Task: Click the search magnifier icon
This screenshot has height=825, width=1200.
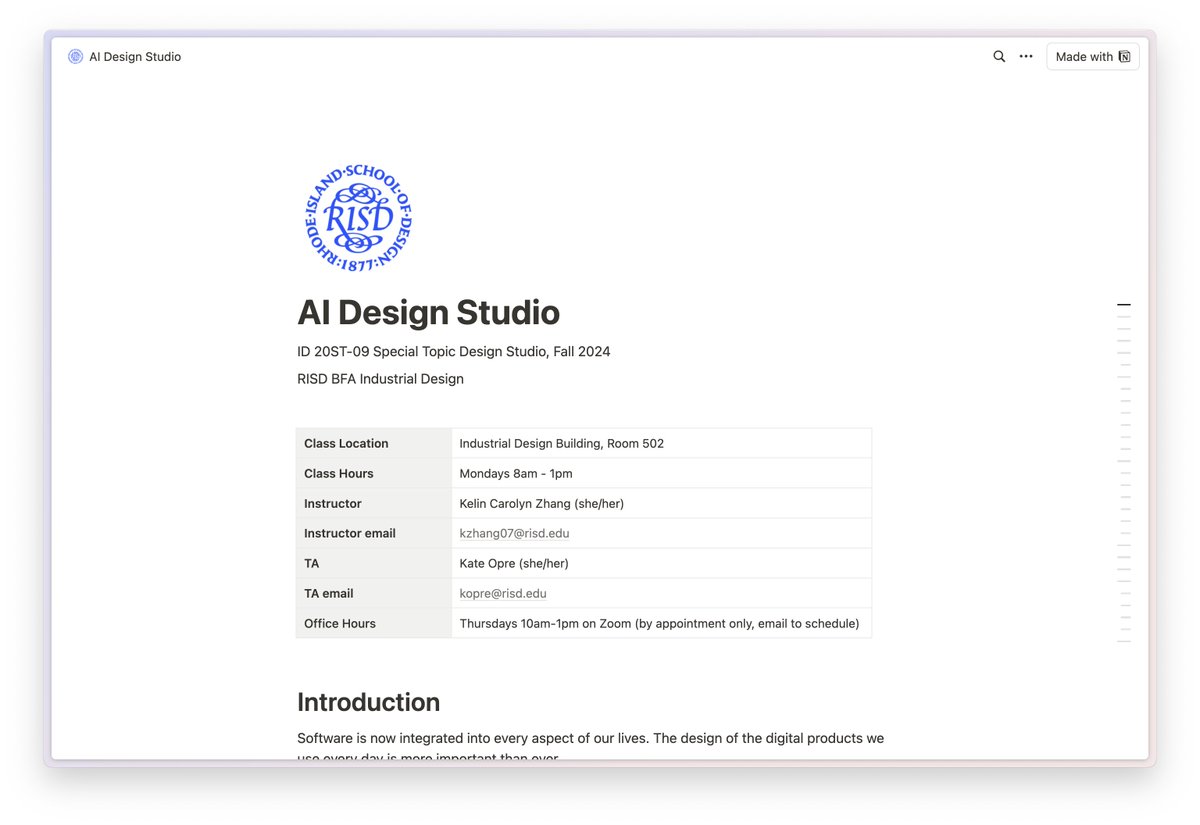Action: 998,57
